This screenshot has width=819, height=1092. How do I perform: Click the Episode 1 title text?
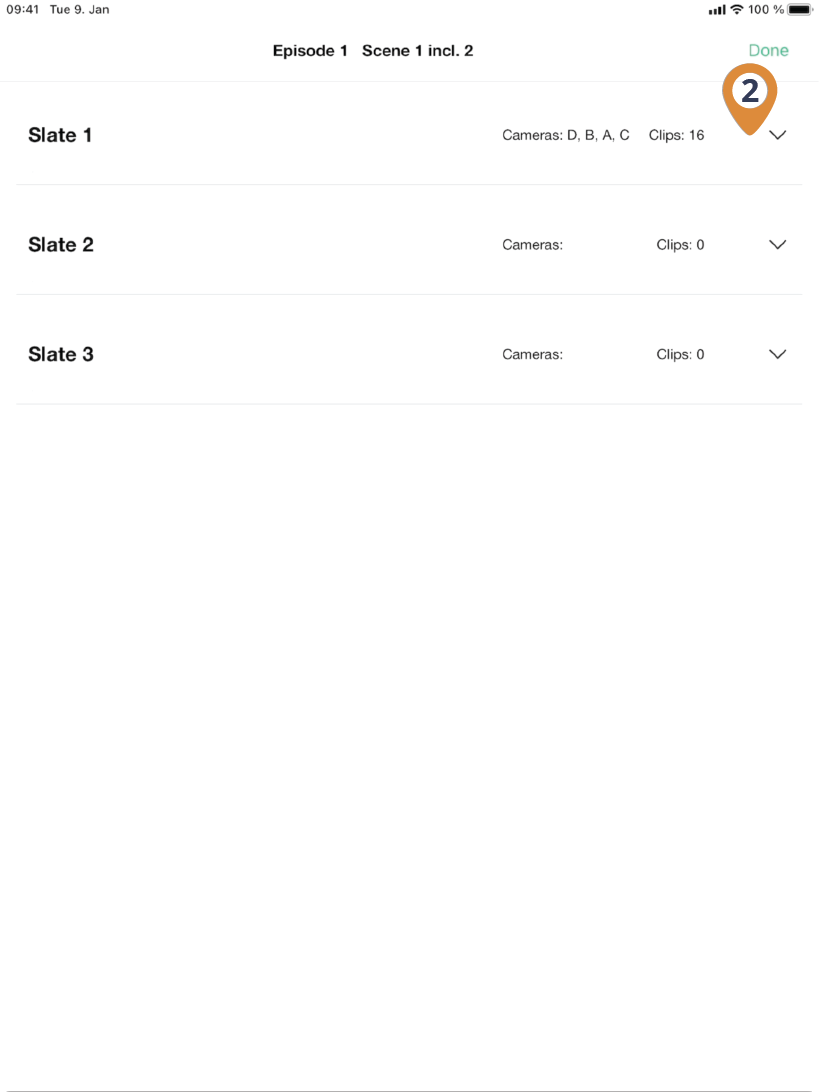[x=310, y=51]
